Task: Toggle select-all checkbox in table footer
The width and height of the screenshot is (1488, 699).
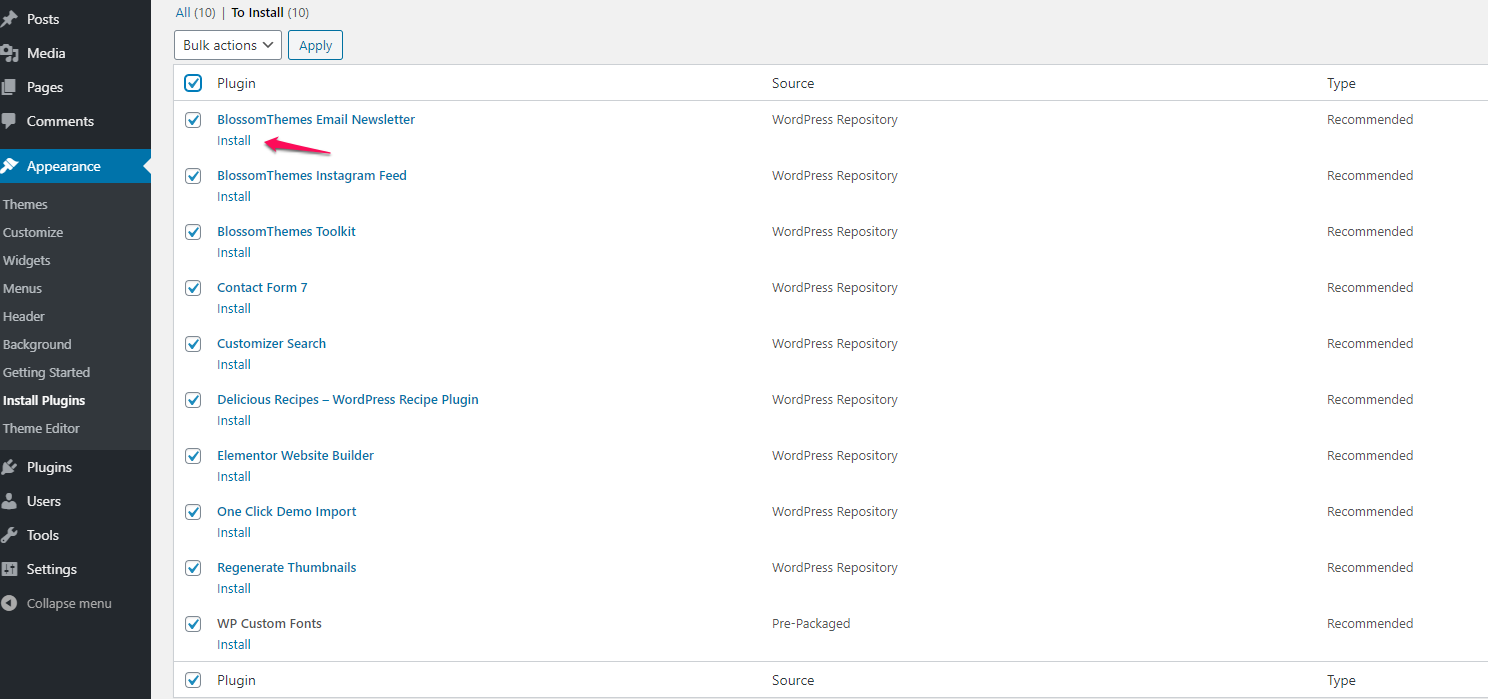Action: tap(193, 680)
